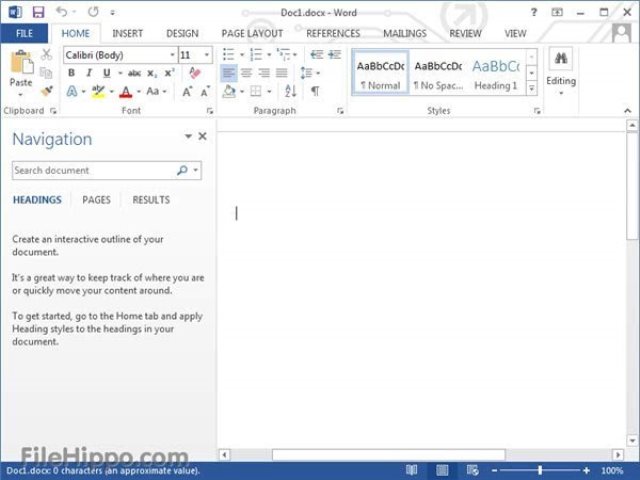Toggle Subscript formatting
The height and width of the screenshot is (480, 640).
coord(152,73)
